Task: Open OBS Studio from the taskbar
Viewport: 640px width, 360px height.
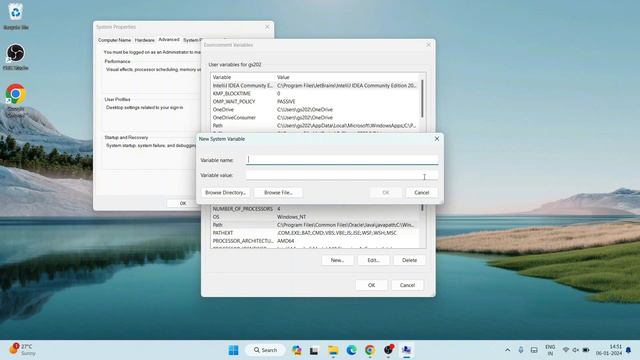Action: (x=388, y=350)
